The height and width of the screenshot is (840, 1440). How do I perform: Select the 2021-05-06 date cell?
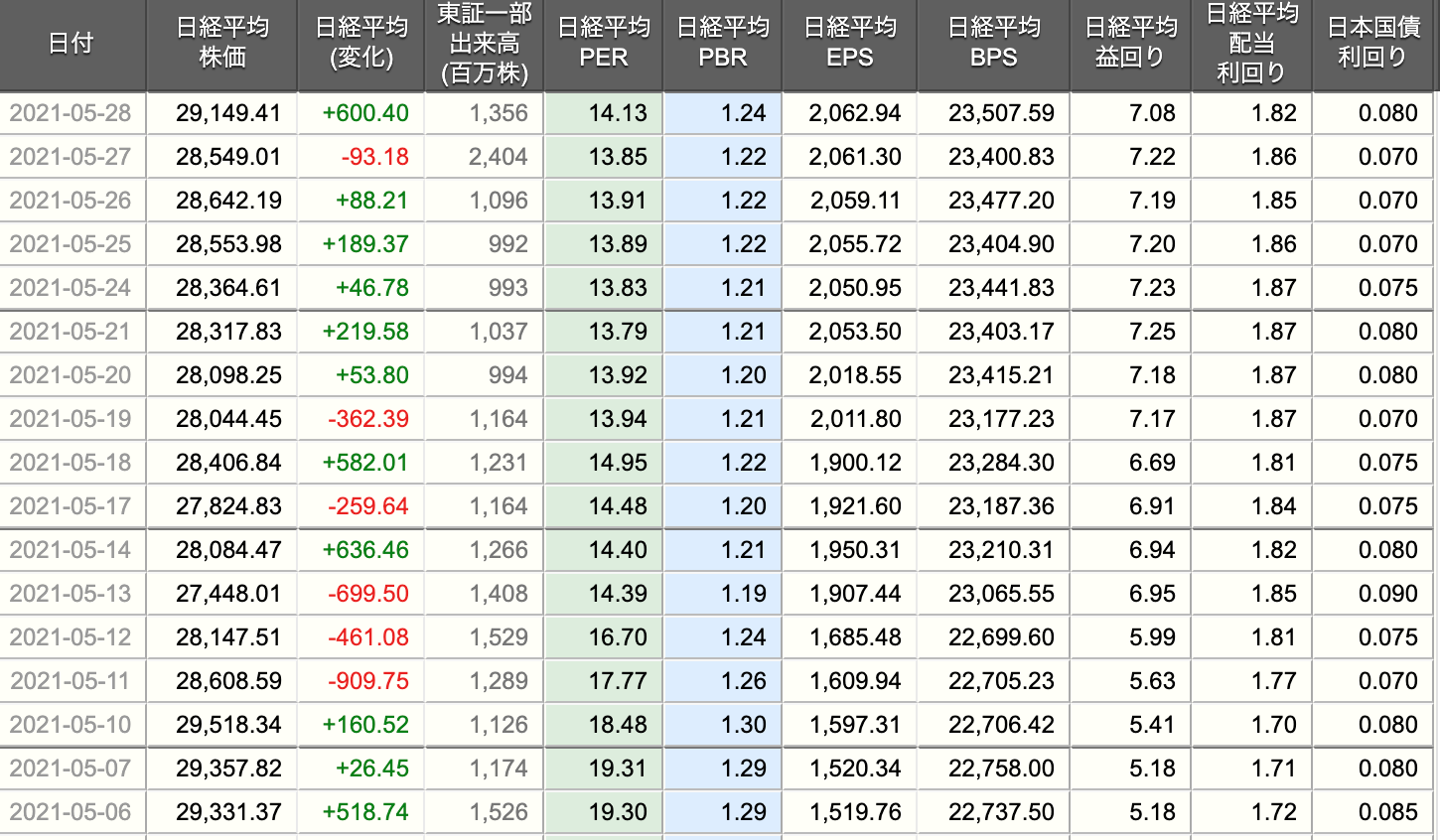71,812
